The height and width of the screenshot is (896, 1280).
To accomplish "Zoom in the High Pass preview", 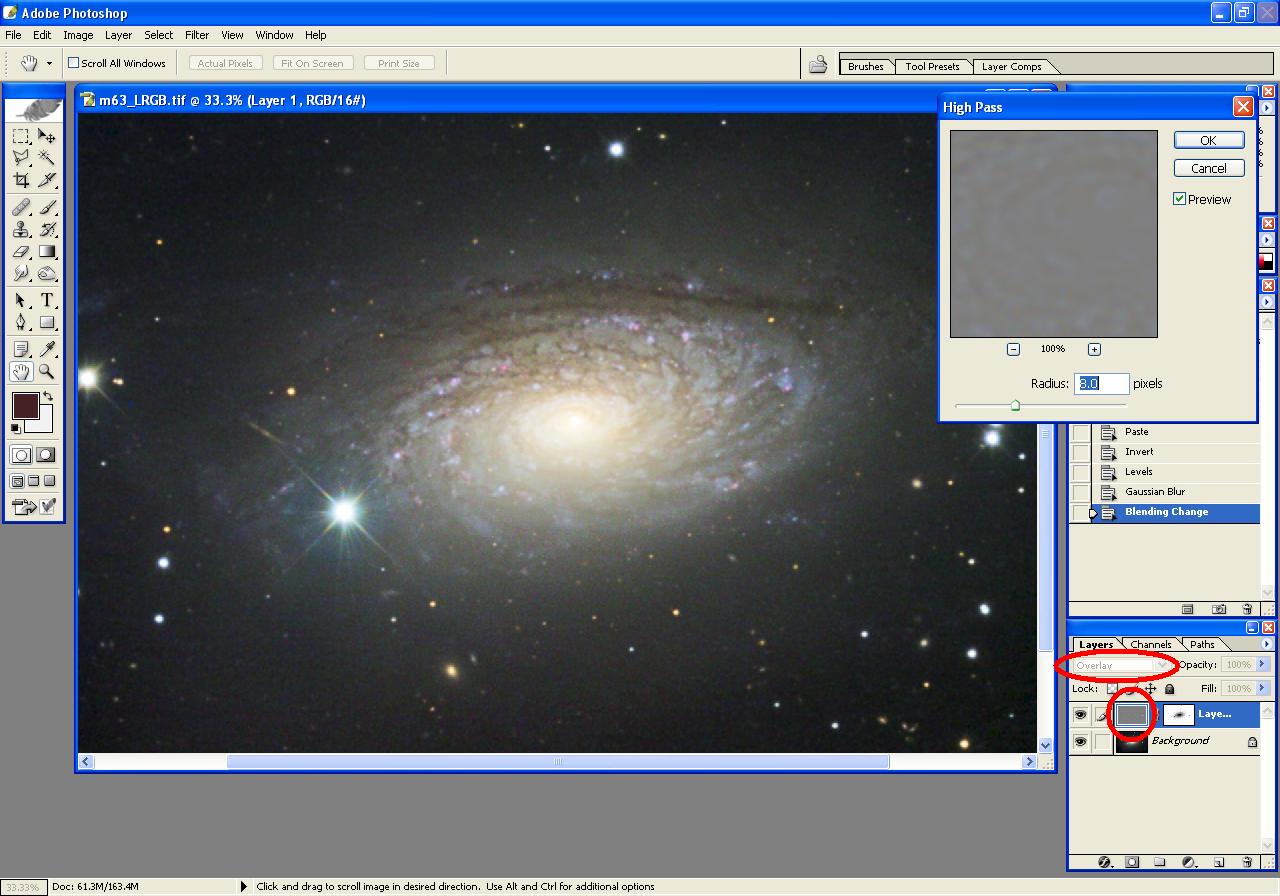I will pyautogui.click(x=1094, y=349).
